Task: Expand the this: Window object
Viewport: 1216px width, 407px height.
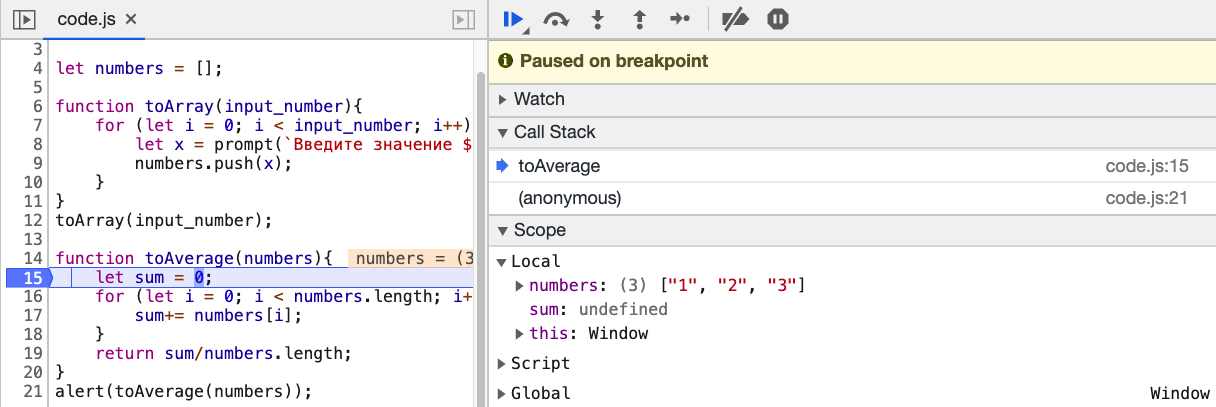Action: coord(519,334)
